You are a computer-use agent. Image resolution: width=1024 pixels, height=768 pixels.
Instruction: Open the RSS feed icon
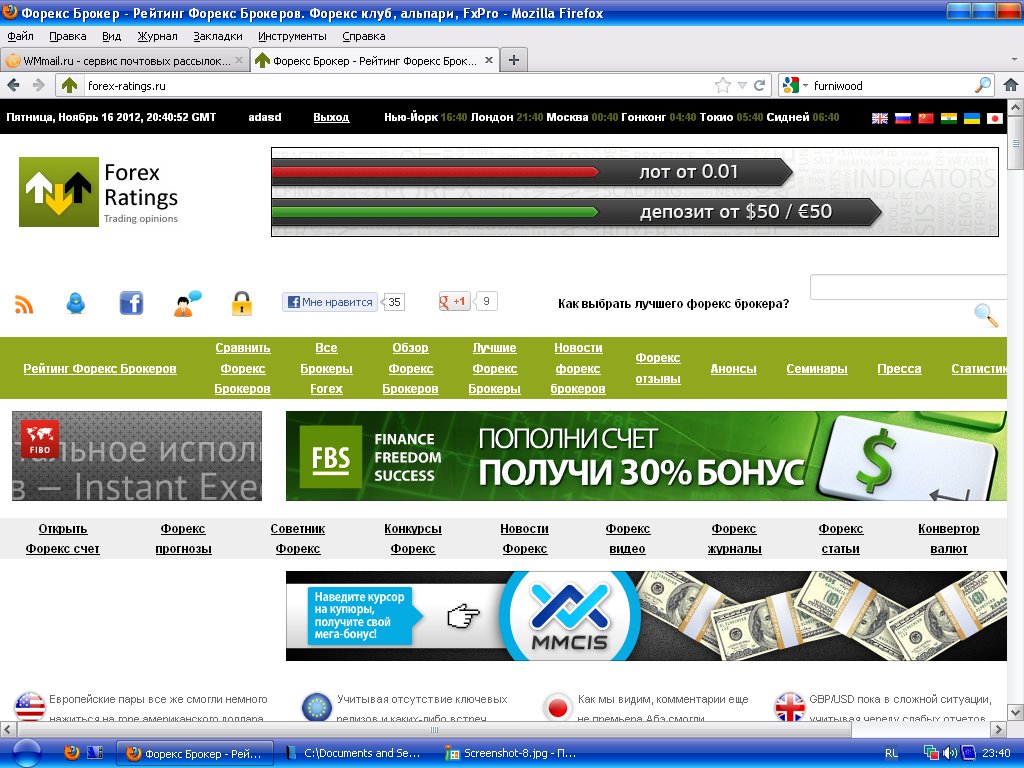pyautogui.click(x=24, y=304)
